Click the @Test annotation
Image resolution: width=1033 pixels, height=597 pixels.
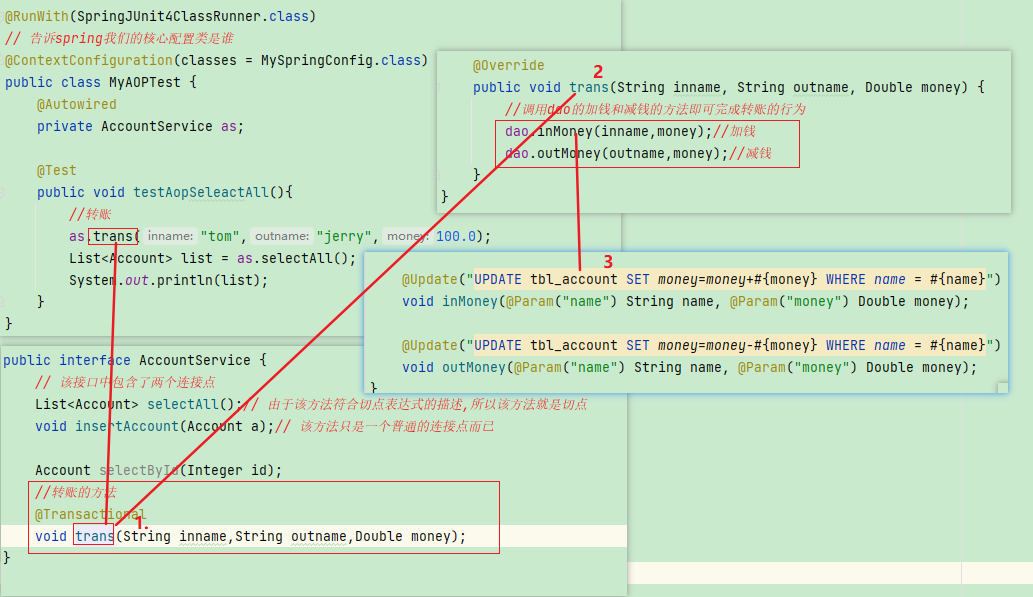click(x=57, y=171)
